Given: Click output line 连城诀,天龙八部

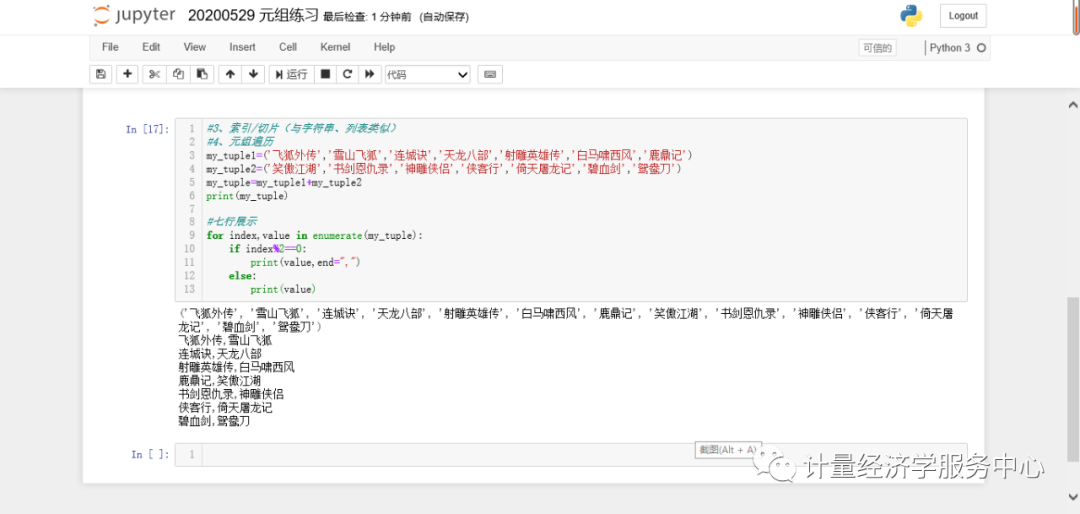Looking at the screenshot, I should pos(220,353).
